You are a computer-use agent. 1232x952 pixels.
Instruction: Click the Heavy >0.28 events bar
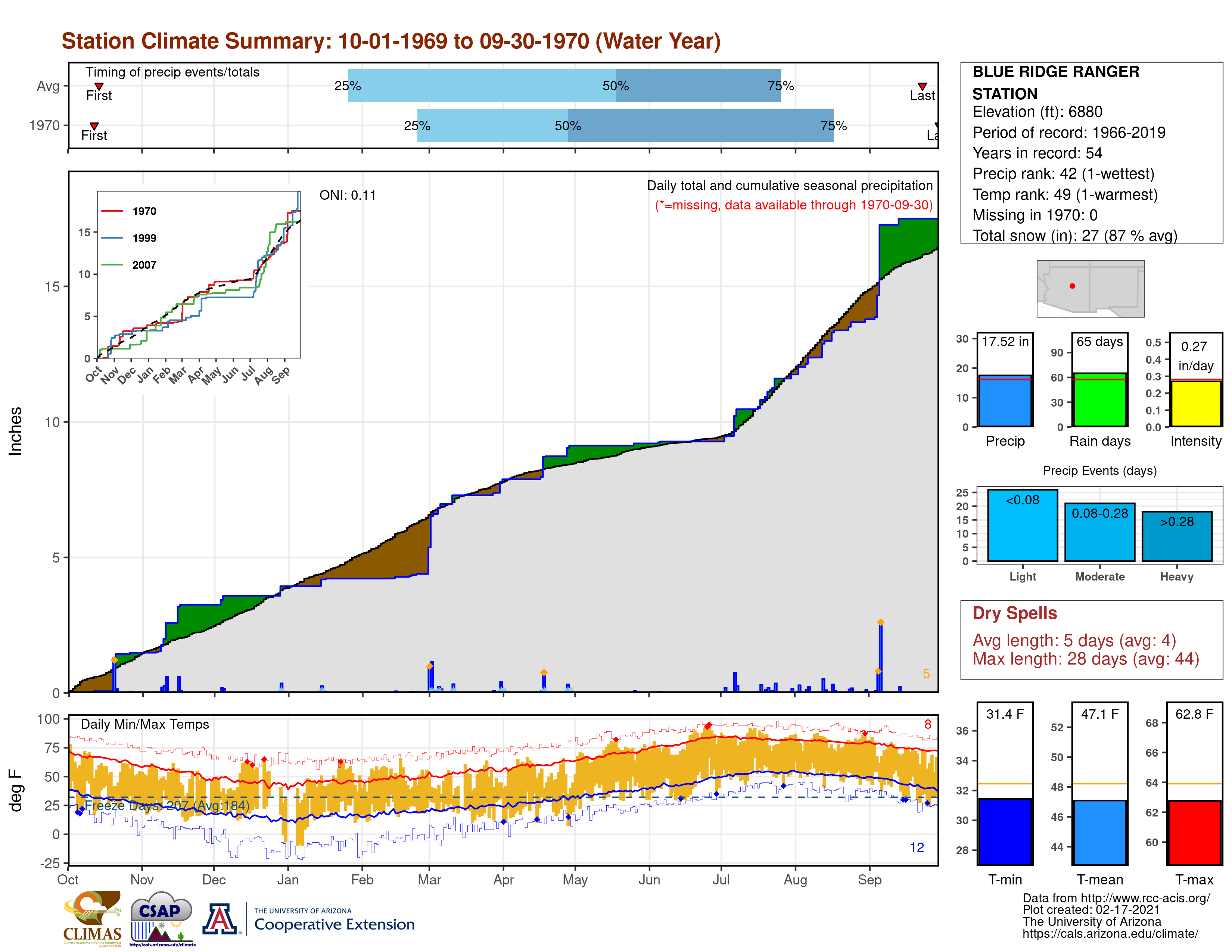(x=1177, y=536)
